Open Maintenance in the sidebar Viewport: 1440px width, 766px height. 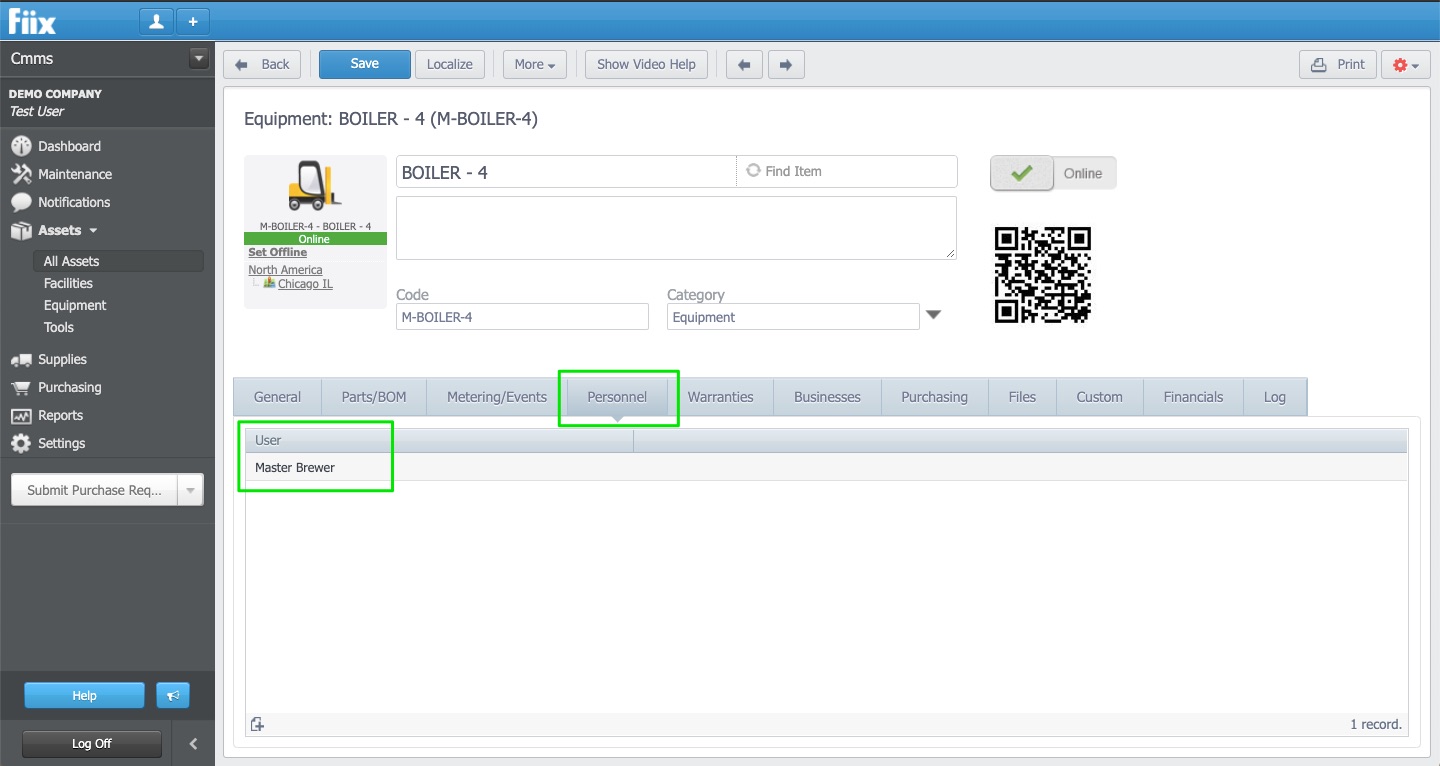(75, 174)
